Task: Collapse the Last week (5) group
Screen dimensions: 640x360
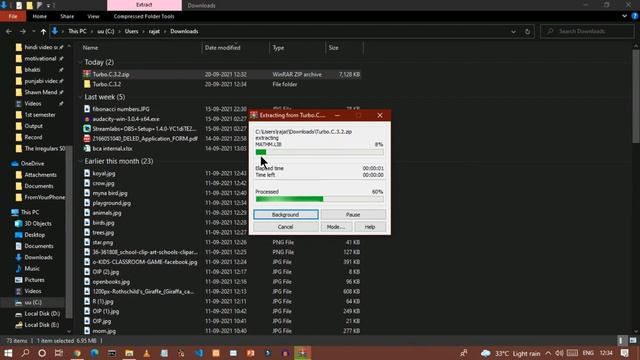Action: pyautogui.click(x=80, y=97)
